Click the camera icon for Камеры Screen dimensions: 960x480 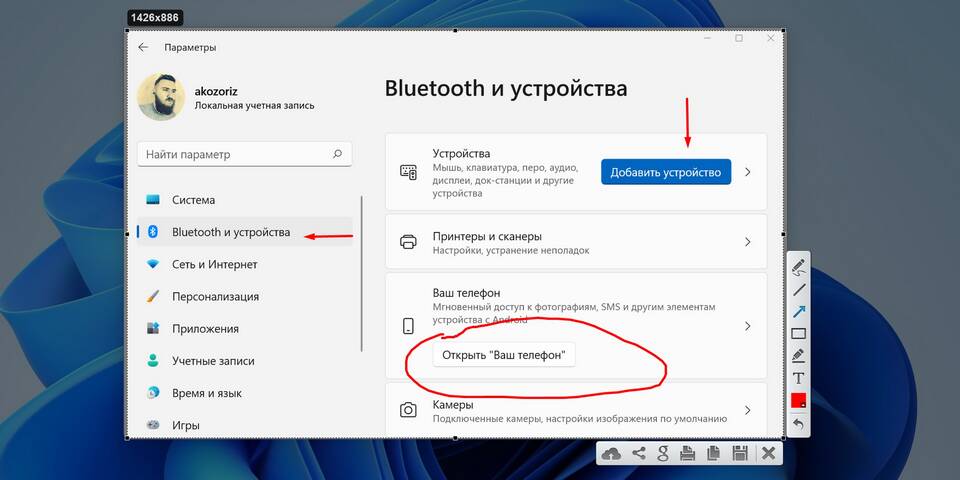[x=408, y=410]
